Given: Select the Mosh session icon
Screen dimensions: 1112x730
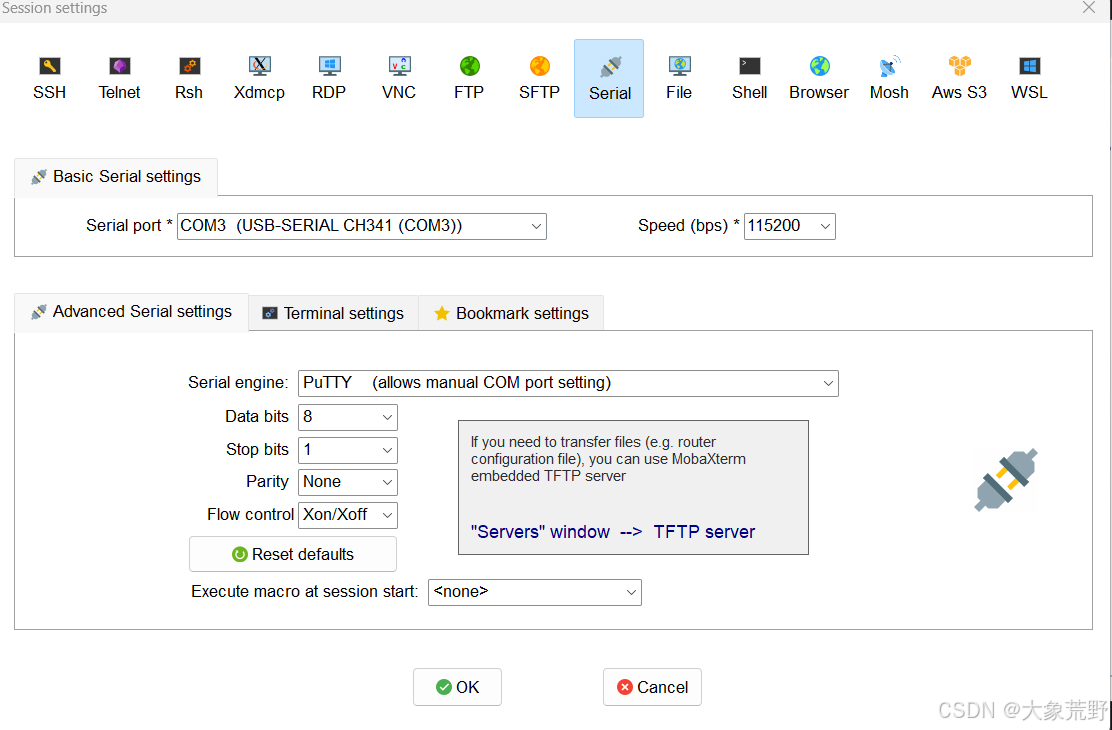Looking at the screenshot, I should [889, 78].
